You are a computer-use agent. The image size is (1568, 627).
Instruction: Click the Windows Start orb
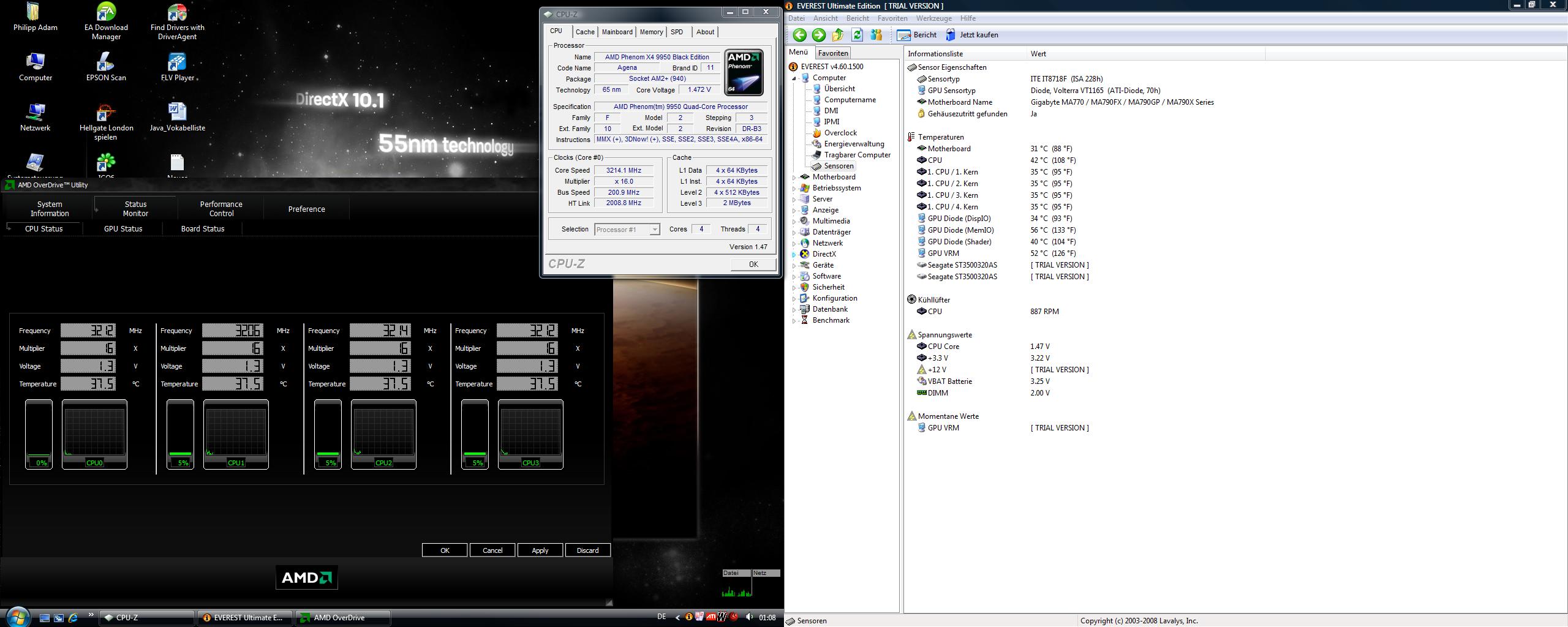(17, 617)
